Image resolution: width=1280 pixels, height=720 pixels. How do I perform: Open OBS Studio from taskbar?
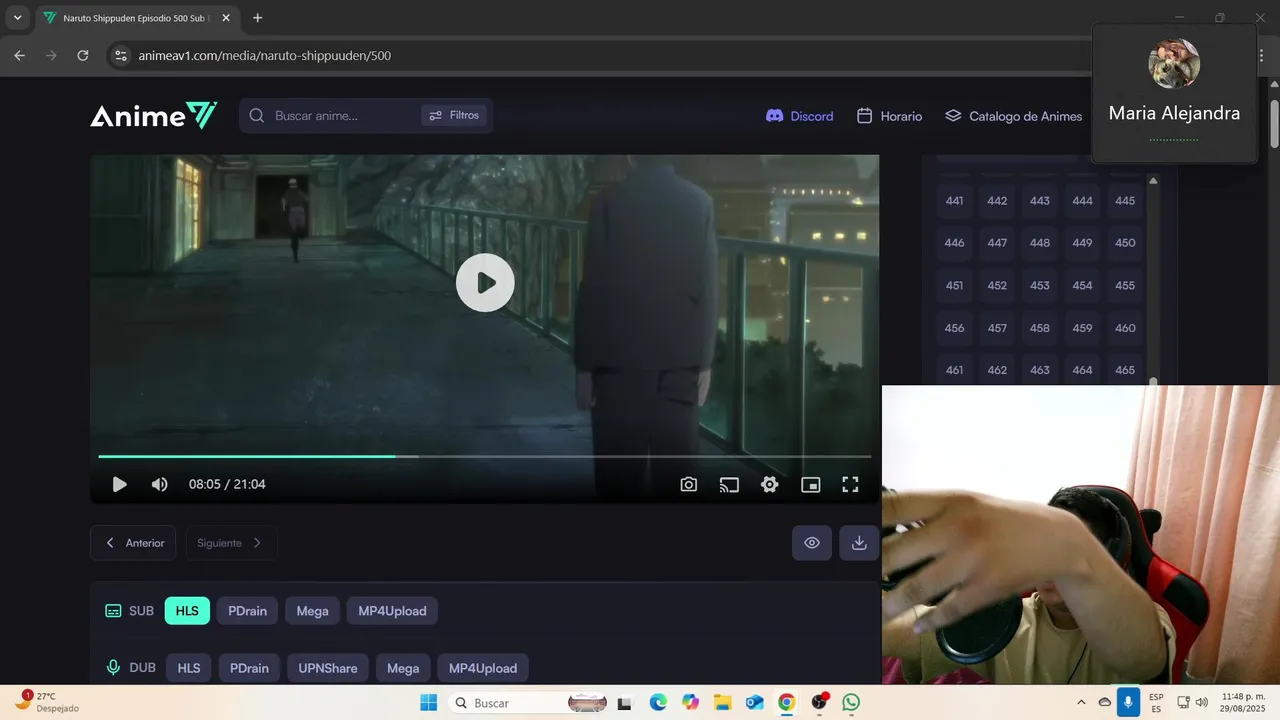(820, 702)
